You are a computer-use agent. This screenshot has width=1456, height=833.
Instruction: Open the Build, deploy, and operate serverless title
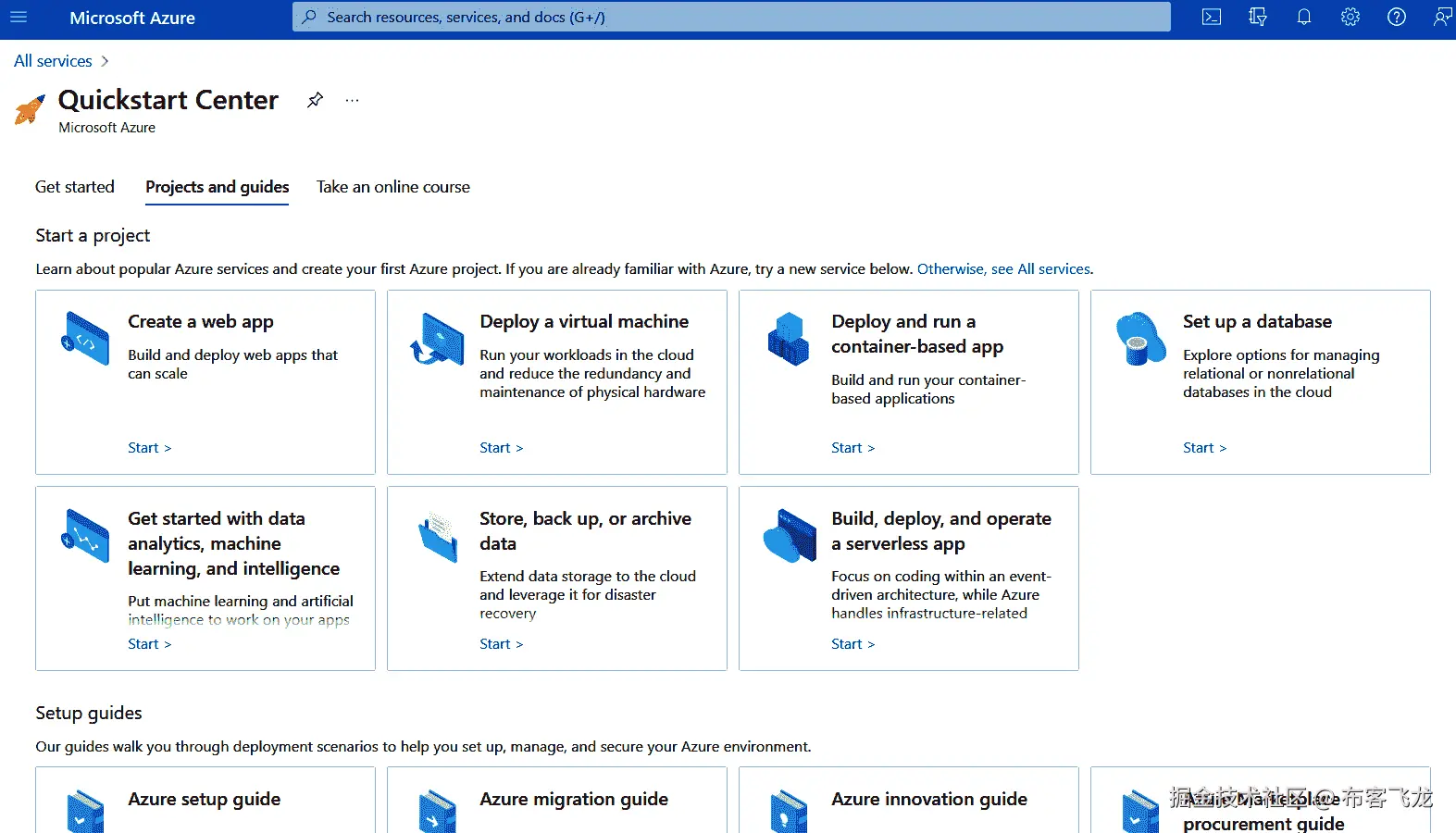941,531
